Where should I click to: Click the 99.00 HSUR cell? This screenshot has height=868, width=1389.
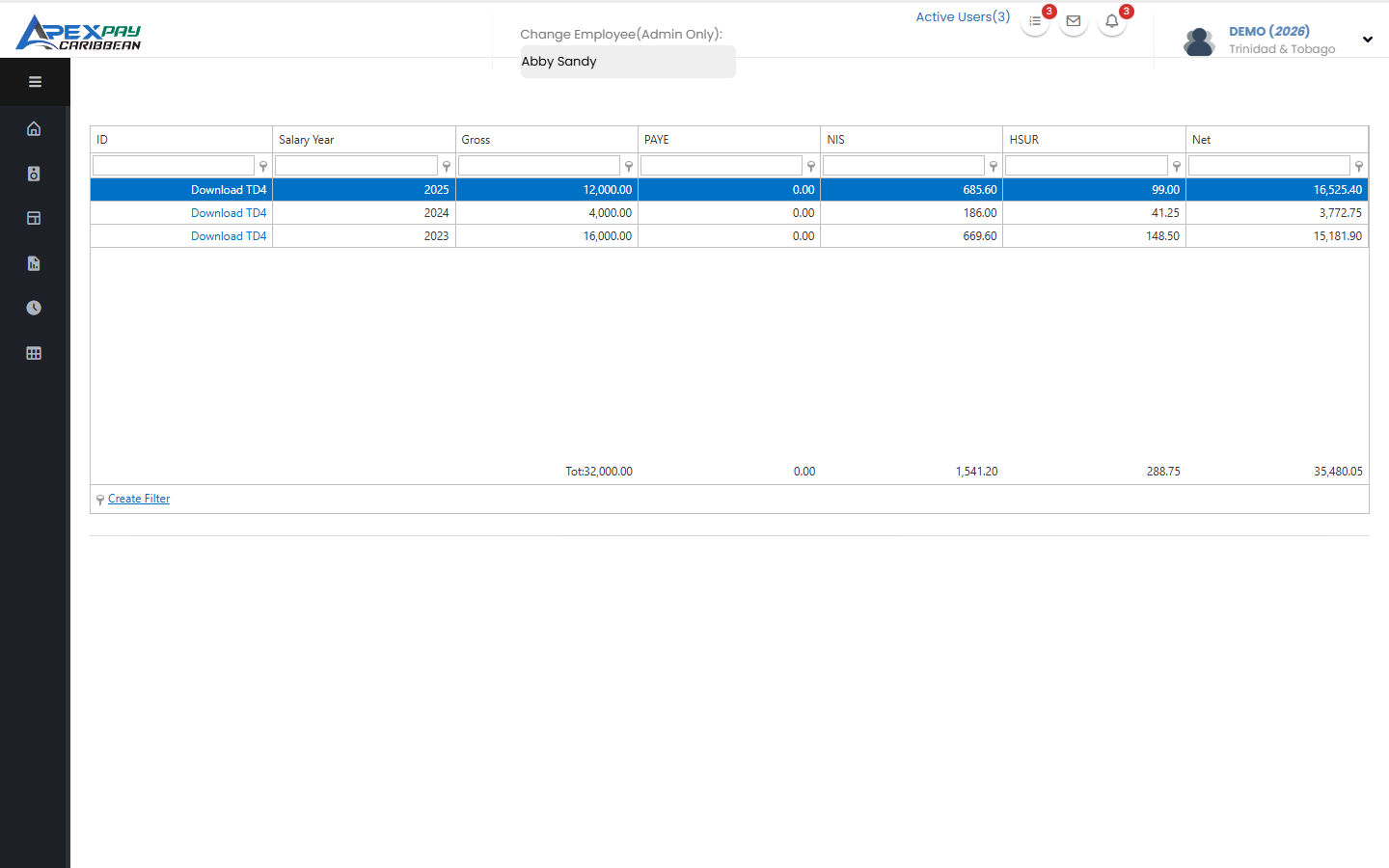(1094, 190)
